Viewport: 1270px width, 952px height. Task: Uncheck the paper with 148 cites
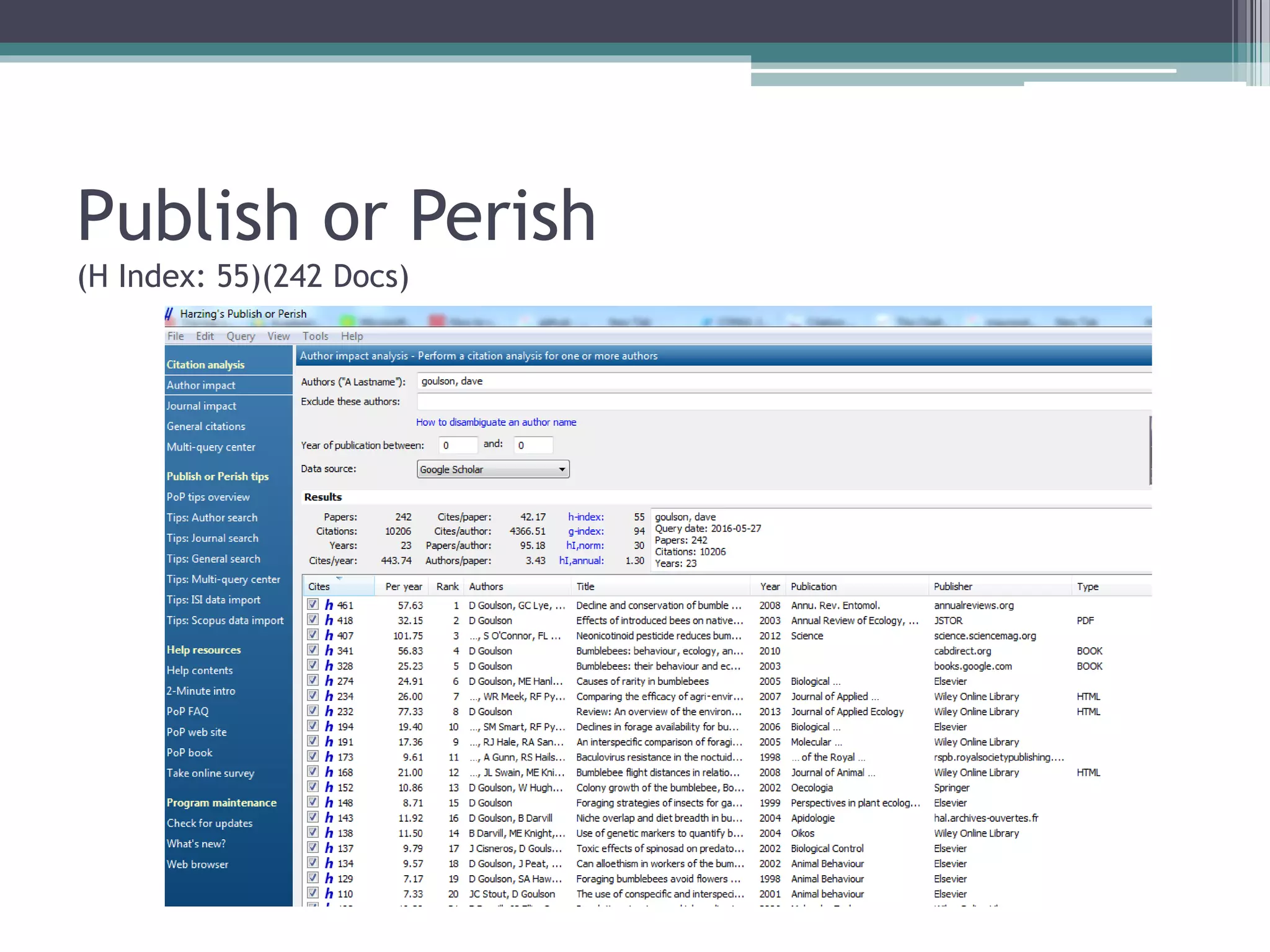click(x=313, y=802)
